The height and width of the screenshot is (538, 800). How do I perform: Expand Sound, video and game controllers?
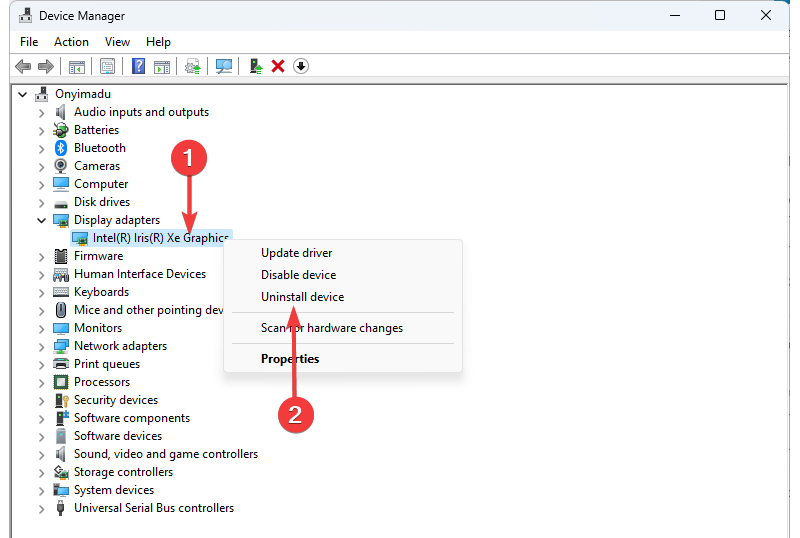pos(41,455)
